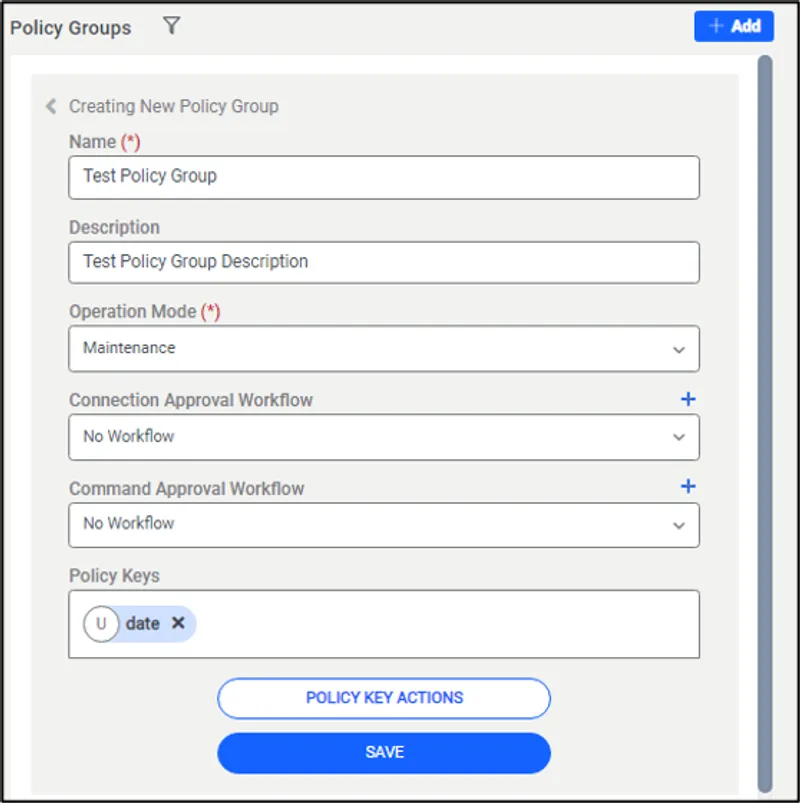Image resolution: width=800 pixels, height=803 pixels.
Task: Click inside the Name text field
Action: point(384,177)
